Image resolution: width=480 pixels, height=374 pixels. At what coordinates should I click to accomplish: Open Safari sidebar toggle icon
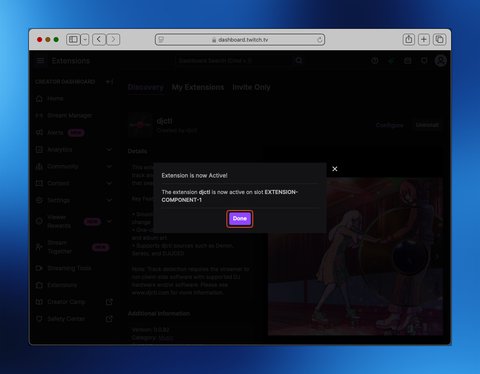[73, 40]
